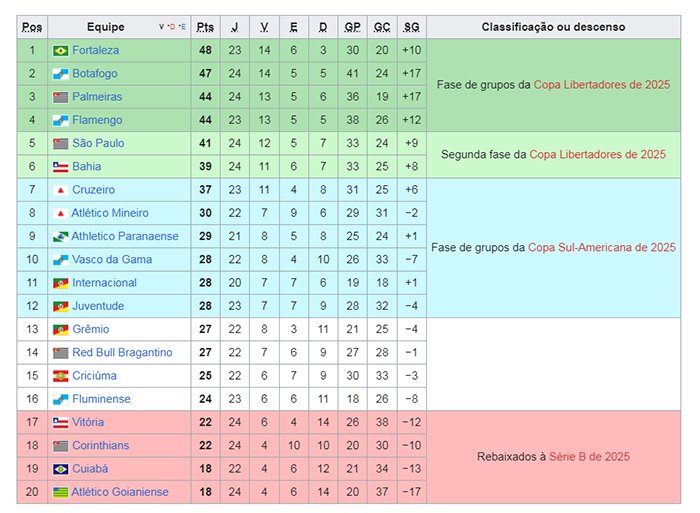
Task: Open the Botafogo team link
Action: (x=95, y=74)
